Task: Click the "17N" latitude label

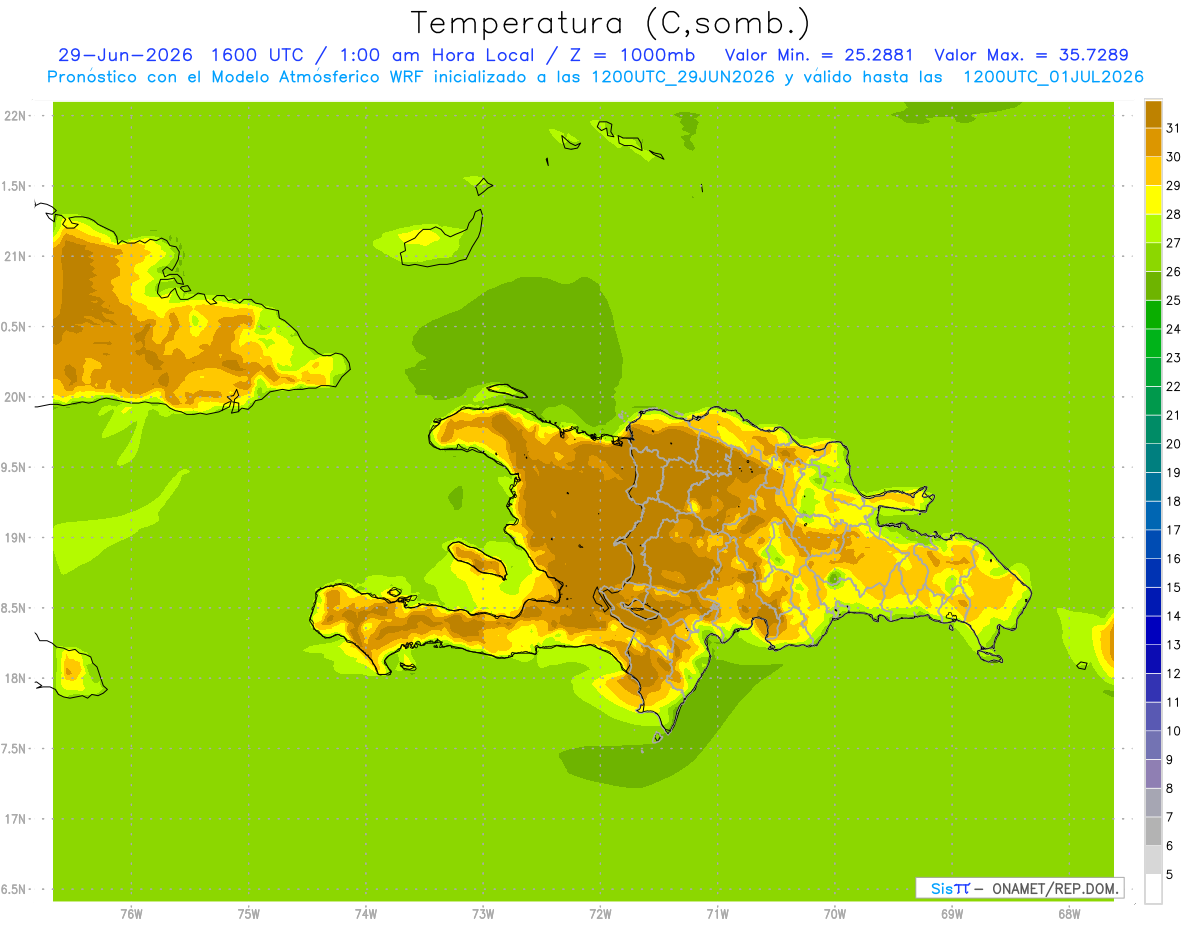Action: 15,819
